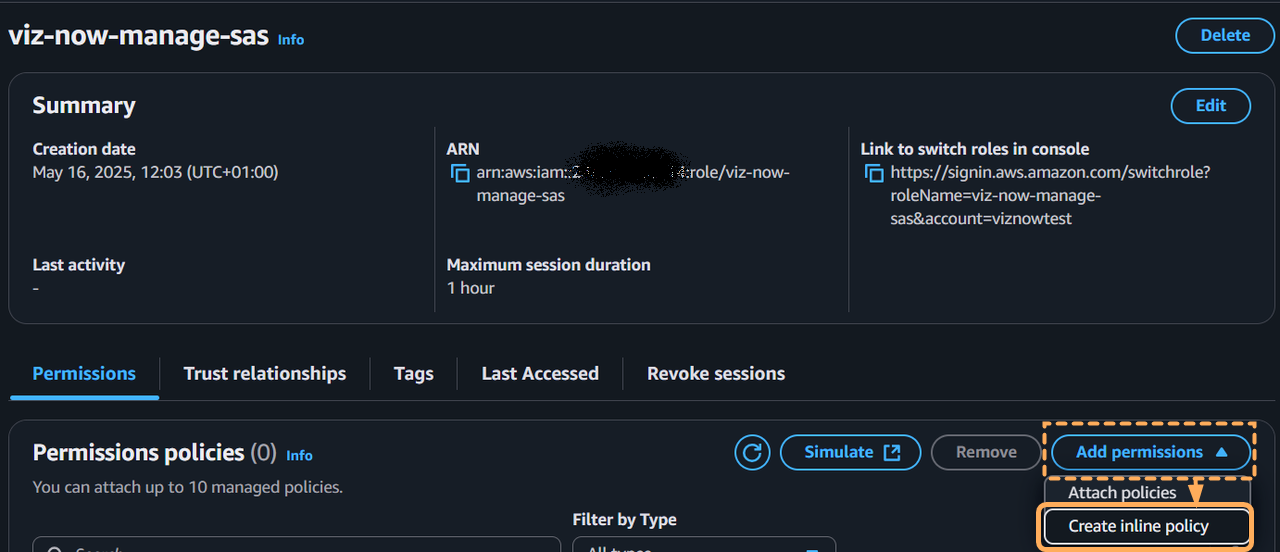Collapse the Add permissions dropdown

pyautogui.click(x=1151, y=453)
